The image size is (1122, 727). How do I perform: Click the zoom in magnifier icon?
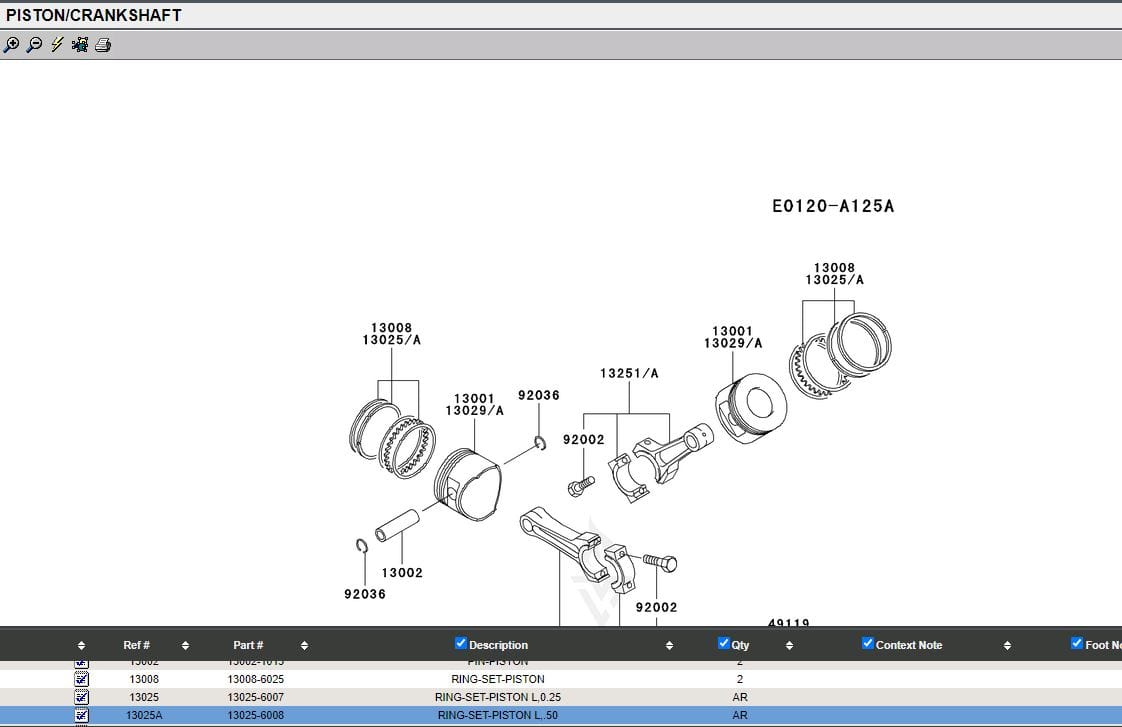coord(11,45)
